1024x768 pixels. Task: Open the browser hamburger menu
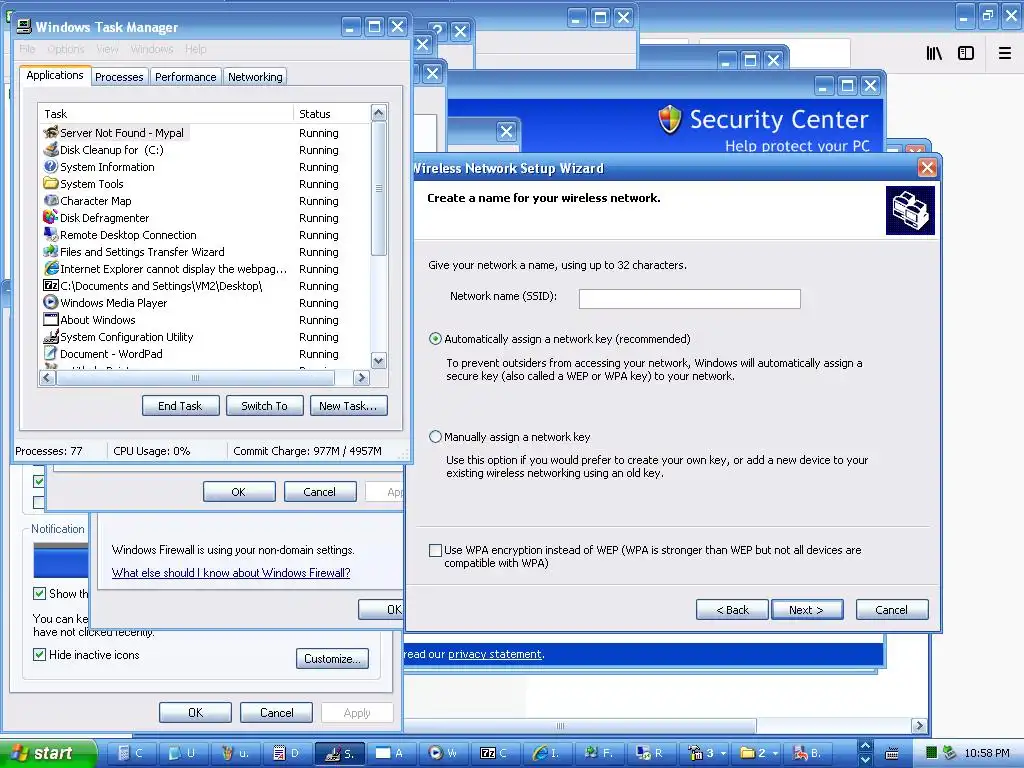1005,53
